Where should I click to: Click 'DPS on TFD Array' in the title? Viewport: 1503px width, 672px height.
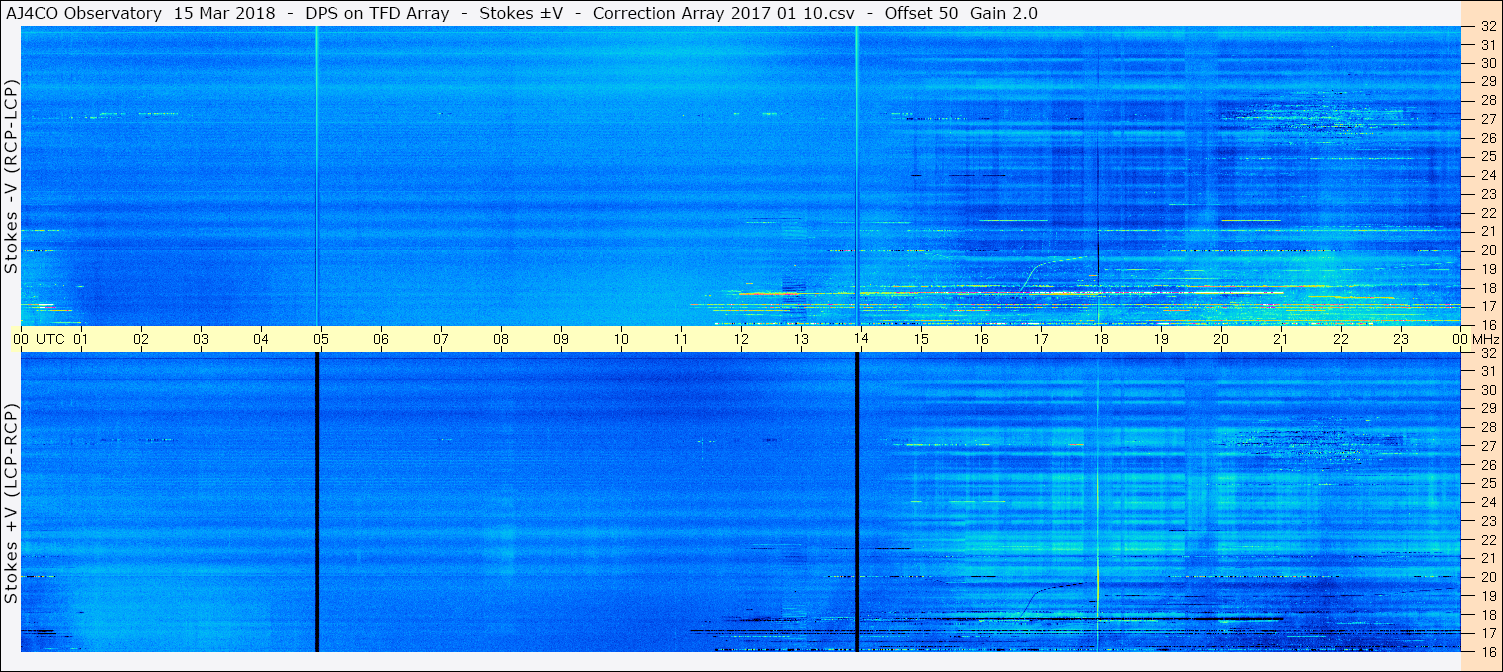[377, 13]
